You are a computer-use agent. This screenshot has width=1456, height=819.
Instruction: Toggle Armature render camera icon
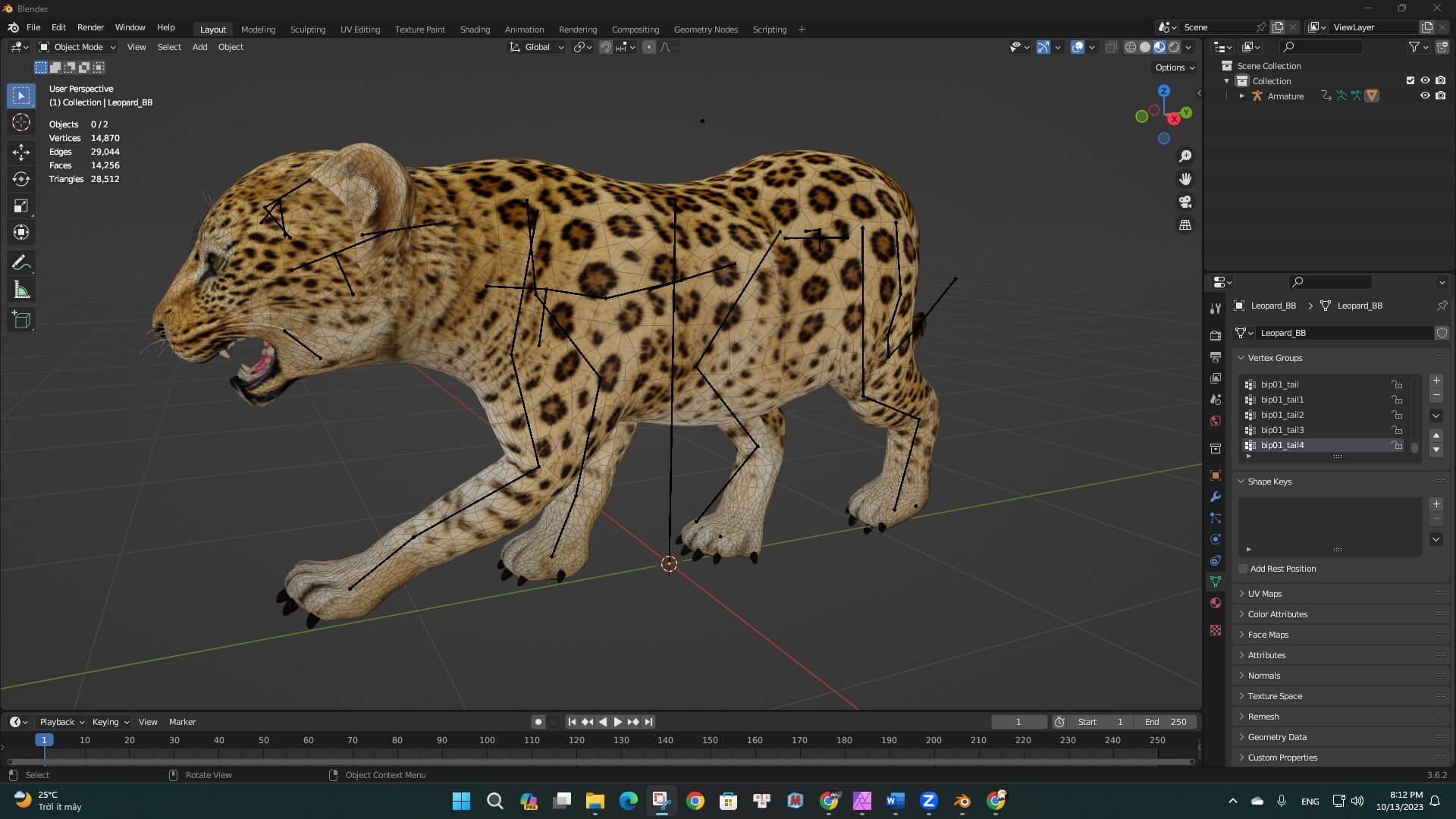(x=1440, y=96)
